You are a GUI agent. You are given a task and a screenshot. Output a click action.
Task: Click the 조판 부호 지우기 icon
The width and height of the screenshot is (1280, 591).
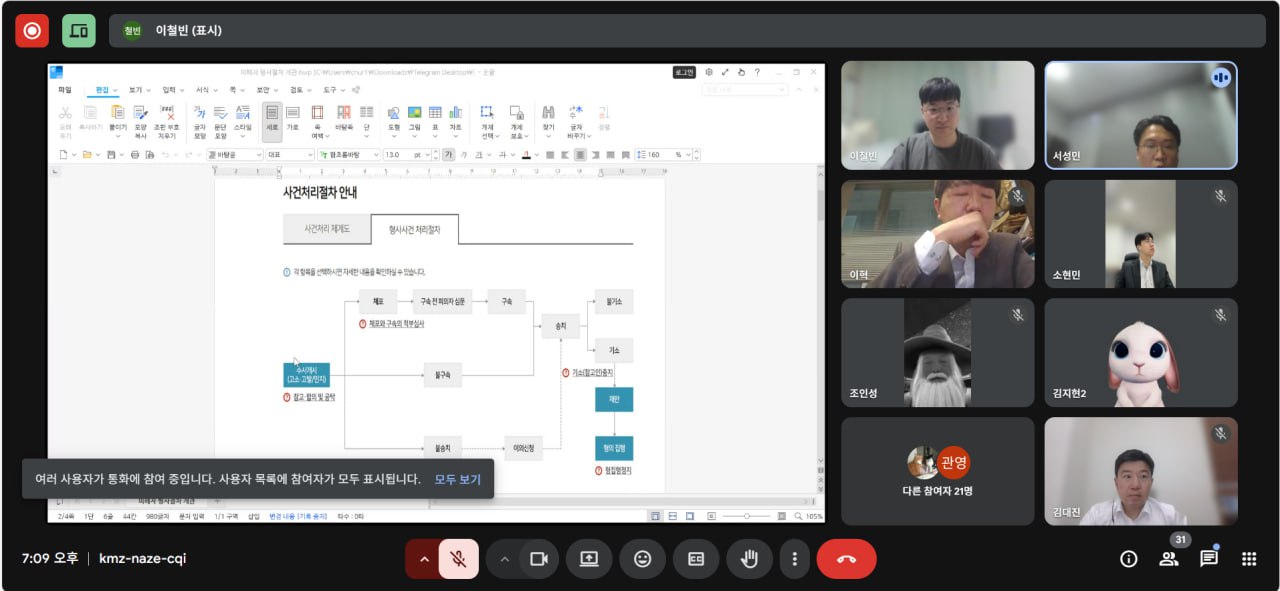coord(167,121)
